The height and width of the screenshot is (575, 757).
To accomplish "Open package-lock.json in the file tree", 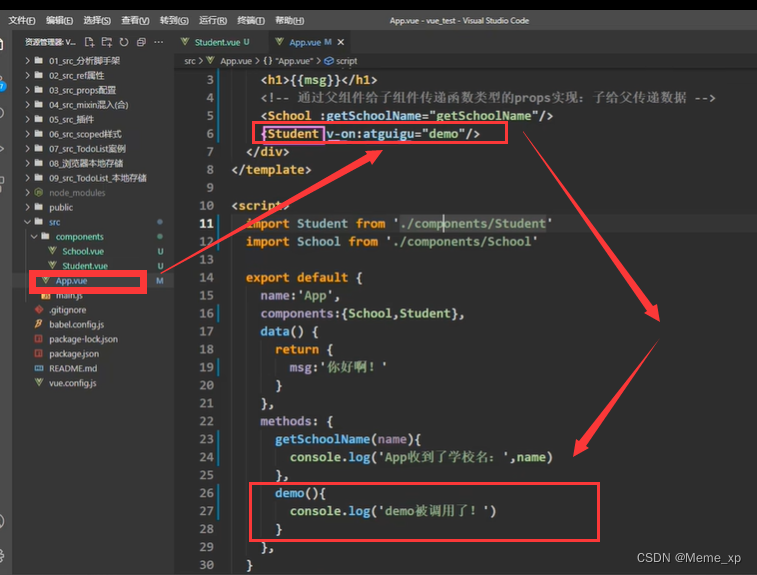I will (83, 339).
